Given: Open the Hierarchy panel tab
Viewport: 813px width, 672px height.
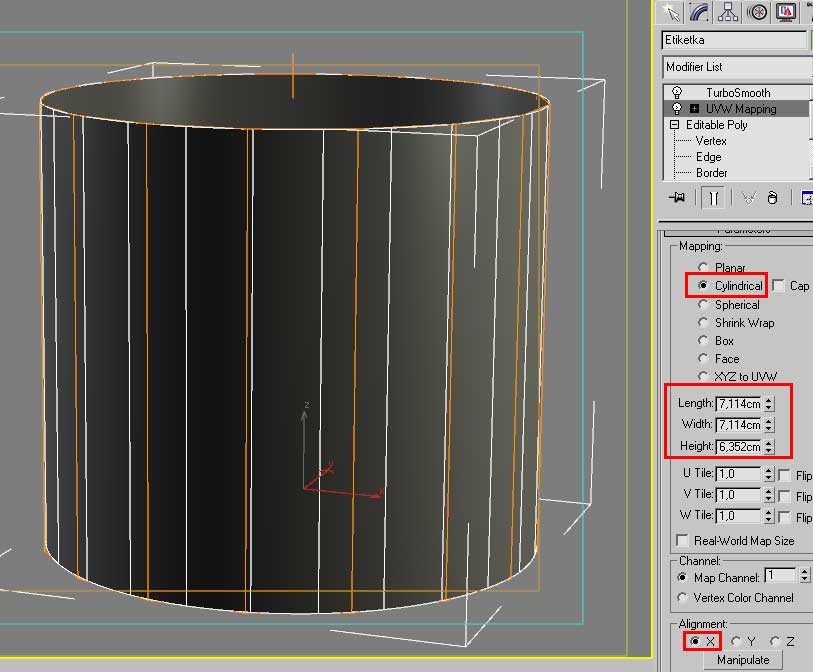Looking at the screenshot, I should (729, 12).
